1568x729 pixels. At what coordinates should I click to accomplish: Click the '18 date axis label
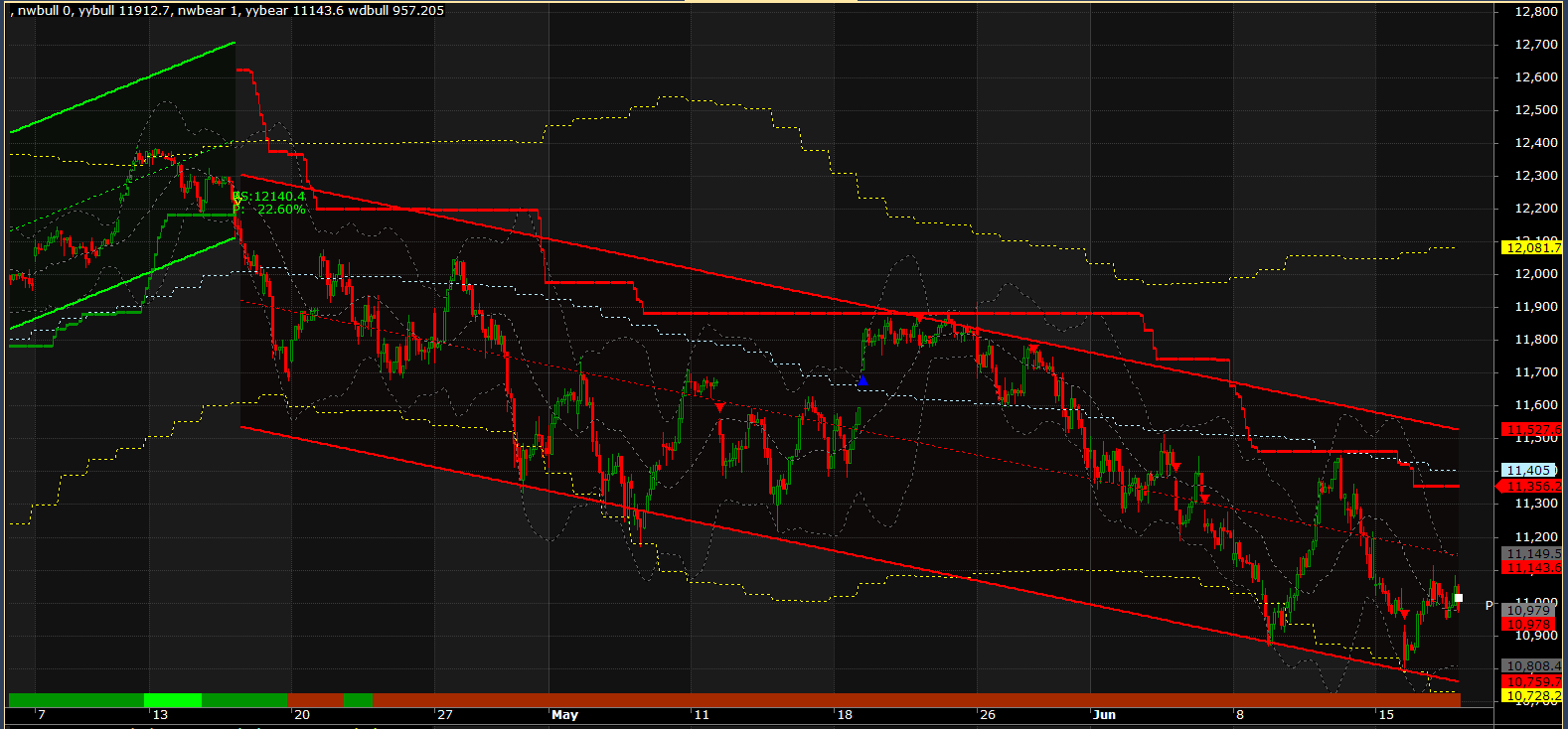point(844,715)
